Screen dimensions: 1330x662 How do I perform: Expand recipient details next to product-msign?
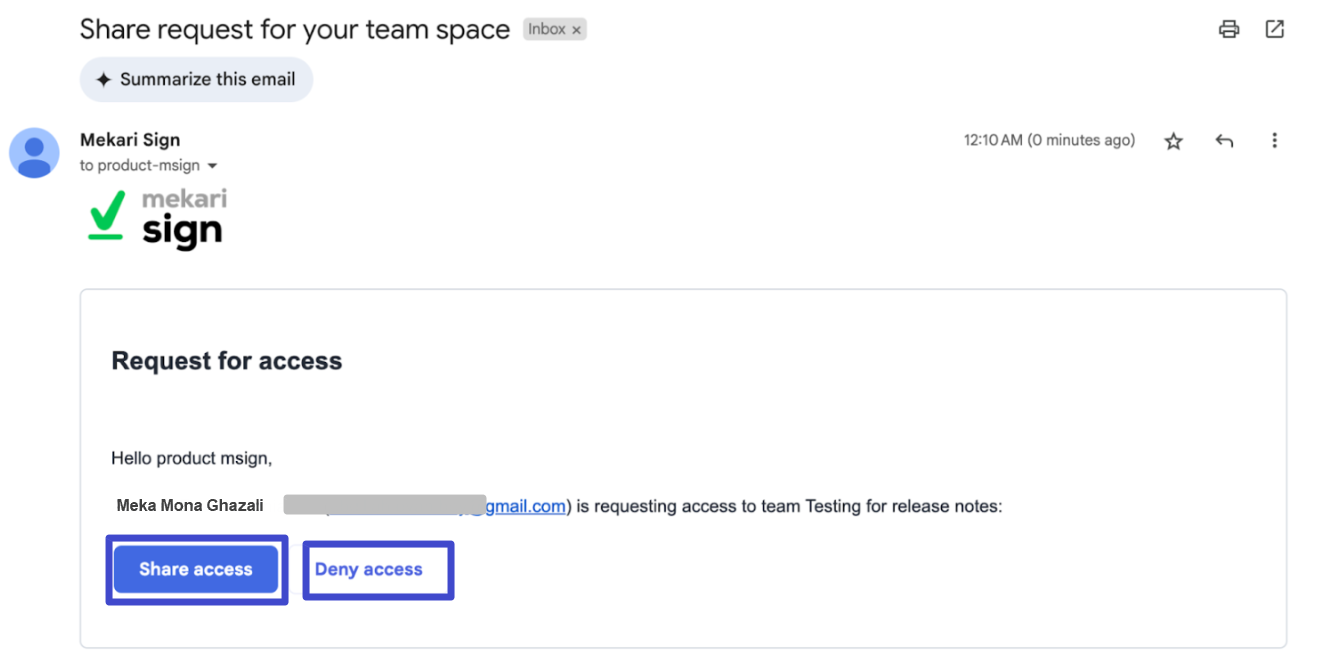tap(211, 166)
